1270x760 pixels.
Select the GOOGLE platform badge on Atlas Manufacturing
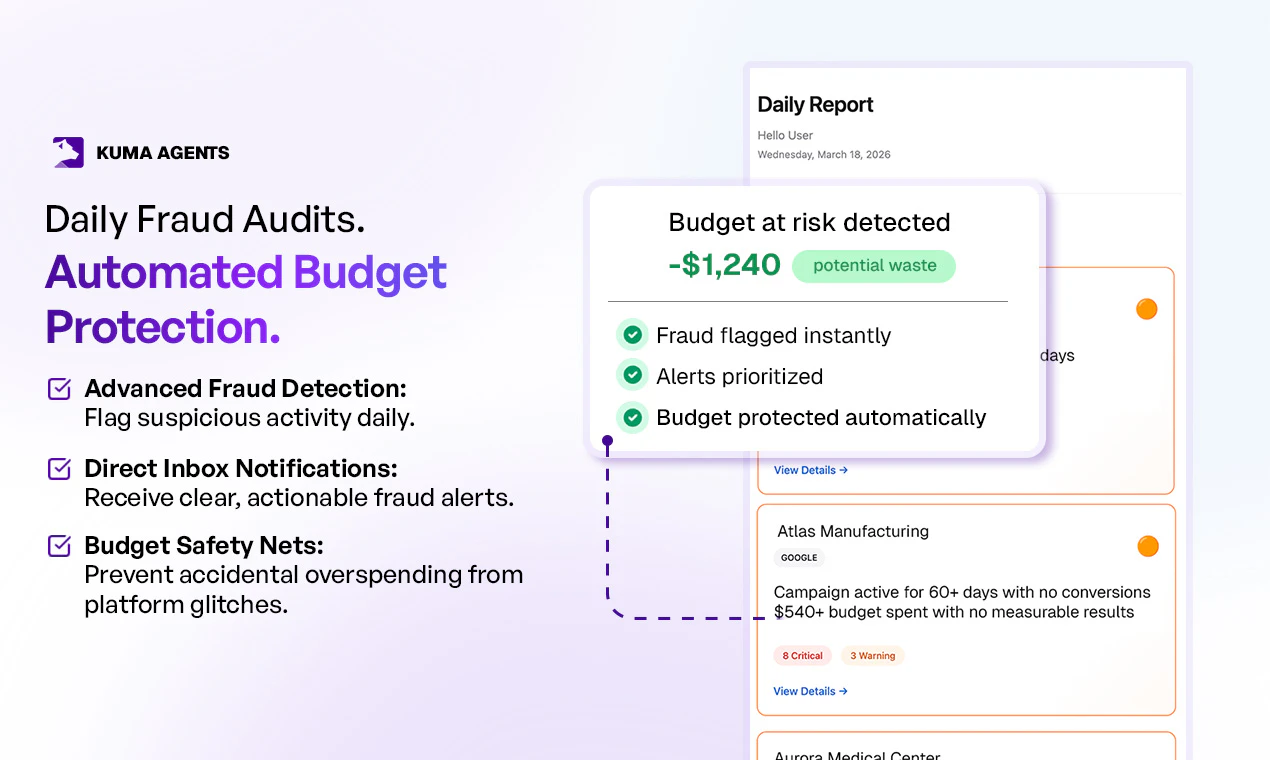pyautogui.click(x=799, y=558)
